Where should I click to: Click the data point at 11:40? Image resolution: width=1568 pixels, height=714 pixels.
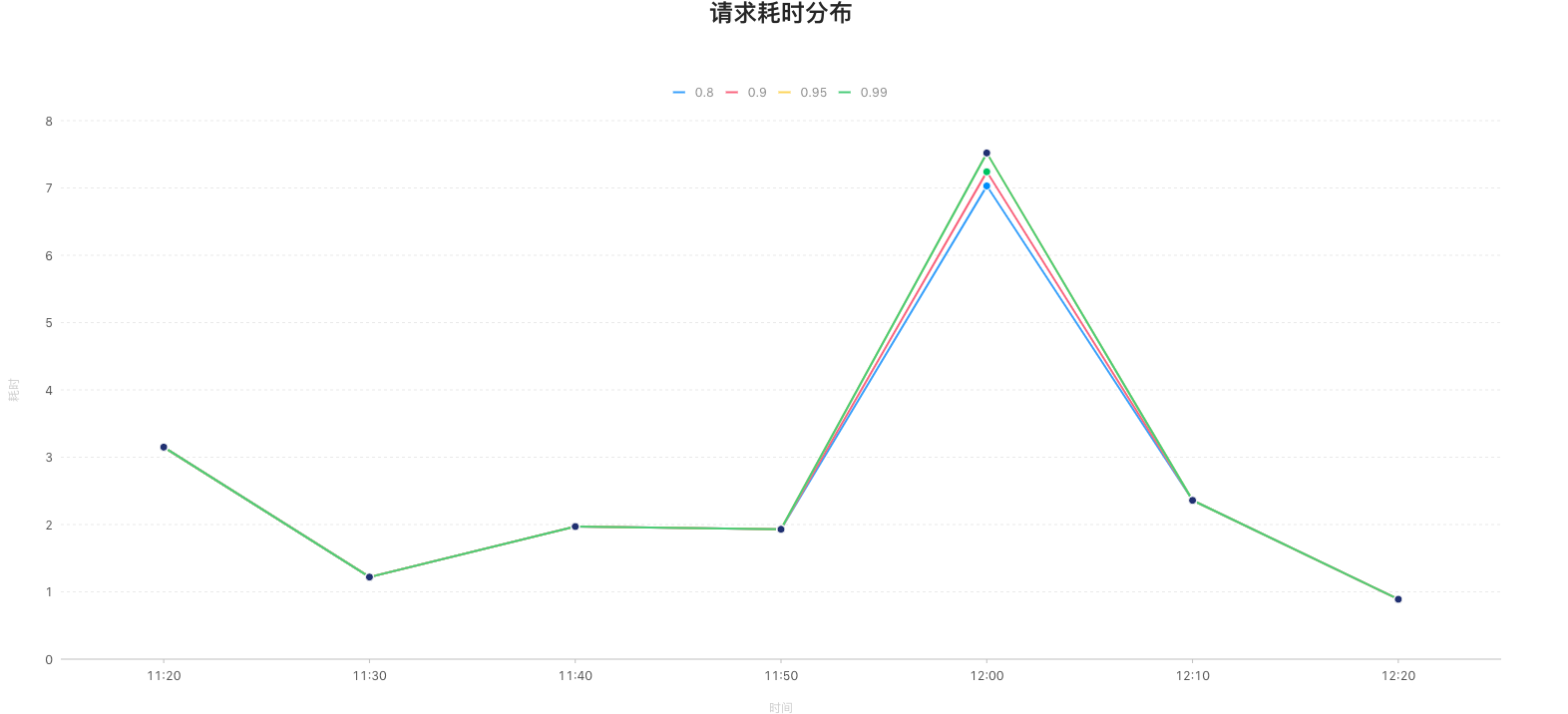pyautogui.click(x=576, y=527)
